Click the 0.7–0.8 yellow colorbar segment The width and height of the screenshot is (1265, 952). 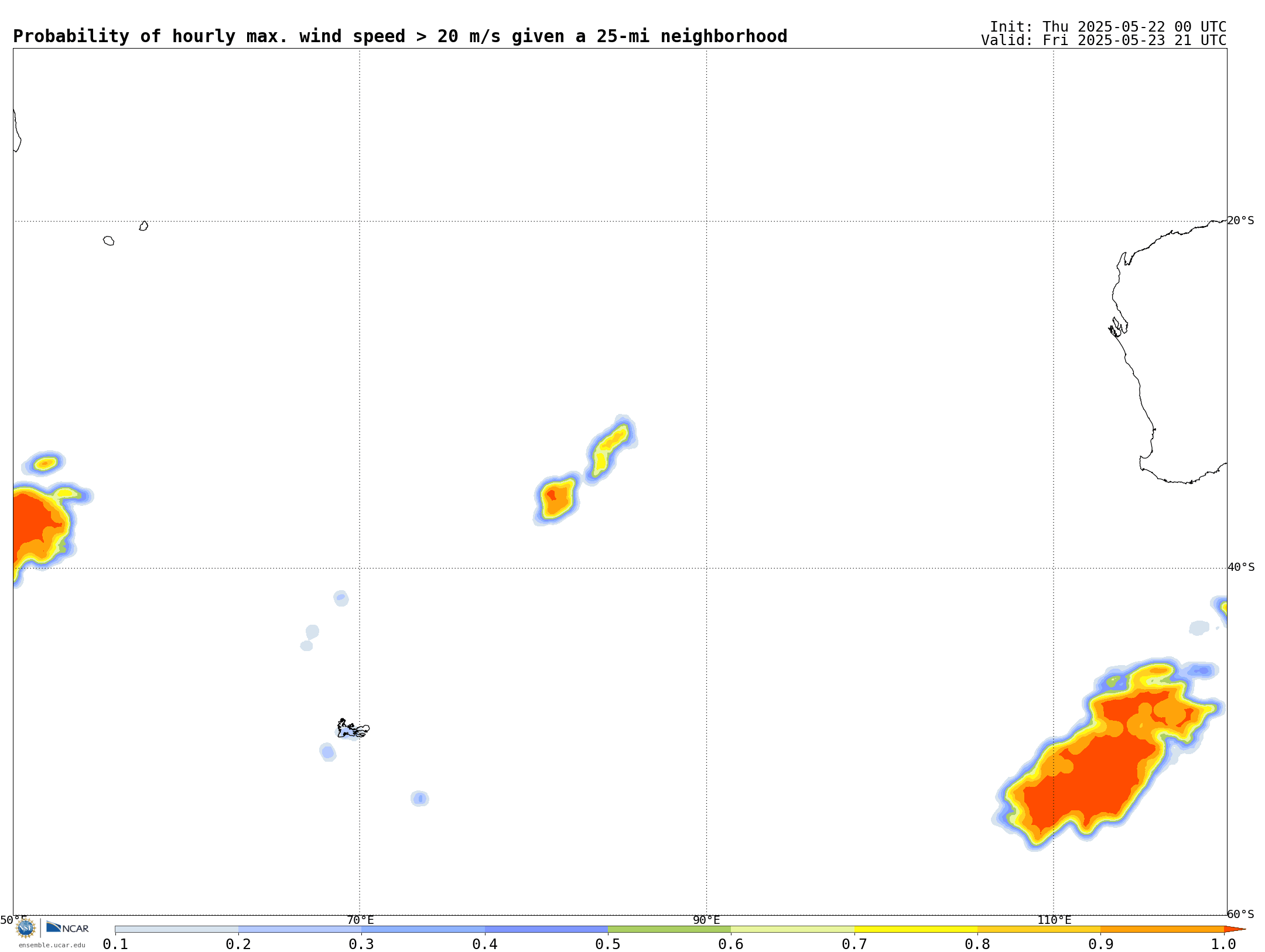tap(916, 929)
